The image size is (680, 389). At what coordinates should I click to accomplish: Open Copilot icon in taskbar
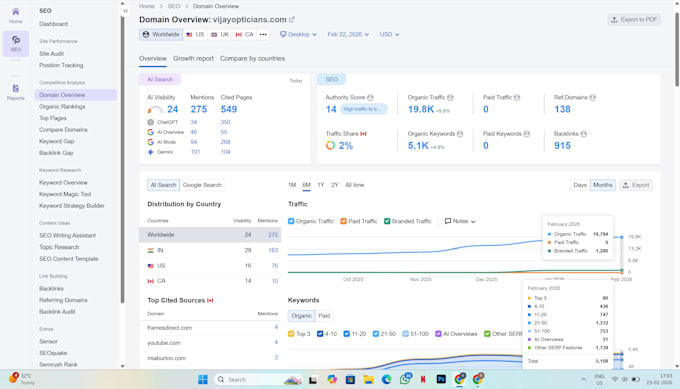click(332, 379)
